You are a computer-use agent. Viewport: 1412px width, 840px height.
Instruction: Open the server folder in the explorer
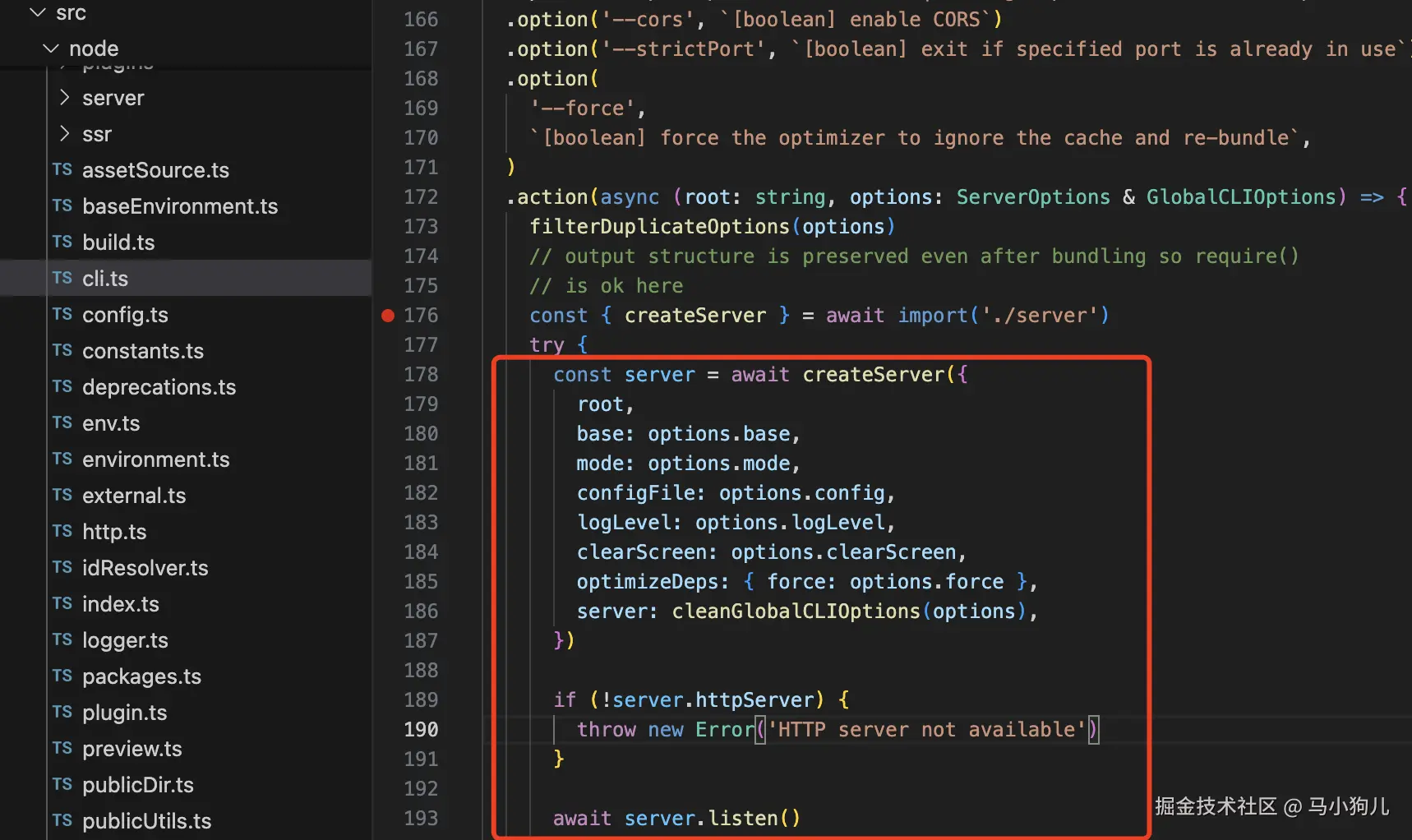tap(113, 98)
